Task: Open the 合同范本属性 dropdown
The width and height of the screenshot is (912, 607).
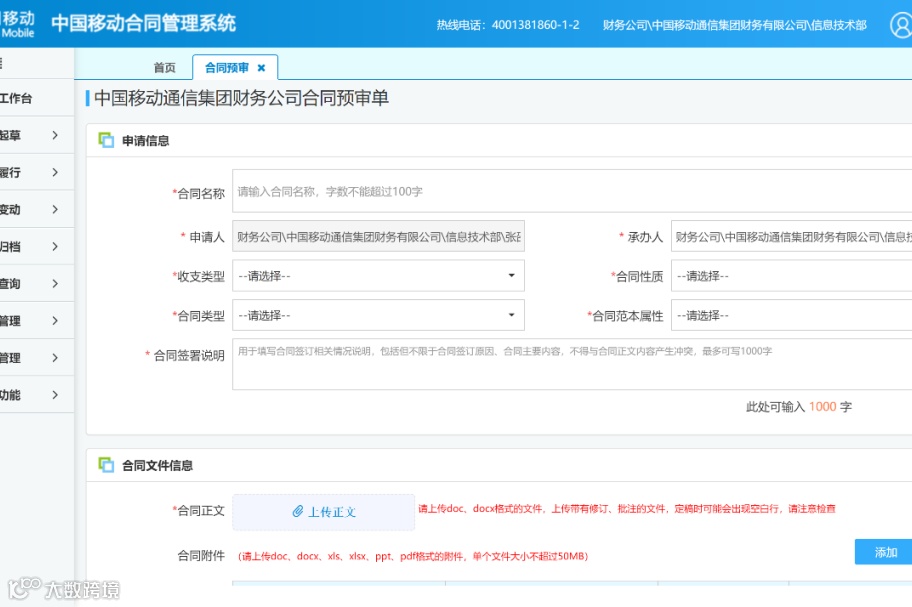Action: coord(791,315)
